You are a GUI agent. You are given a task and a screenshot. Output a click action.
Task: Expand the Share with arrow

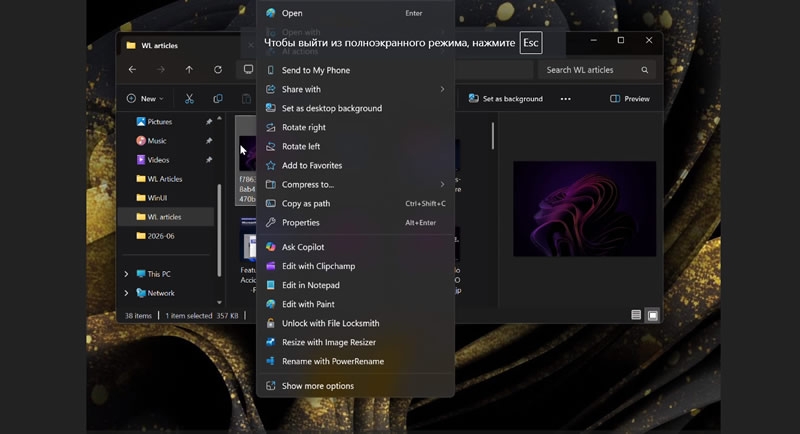(x=442, y=89)
